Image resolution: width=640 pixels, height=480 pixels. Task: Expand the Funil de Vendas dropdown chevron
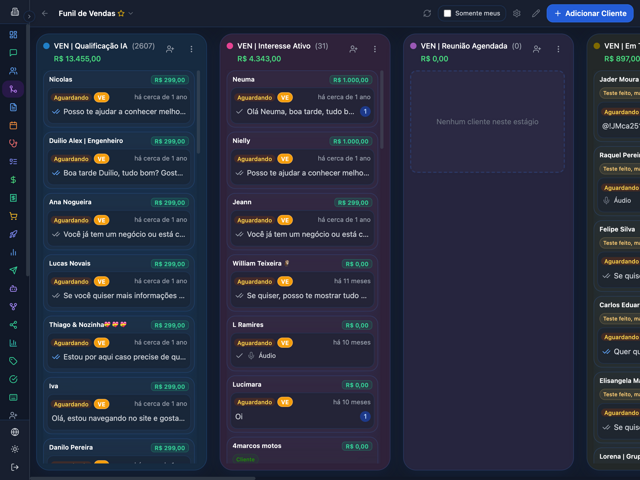tap(131, 13)
